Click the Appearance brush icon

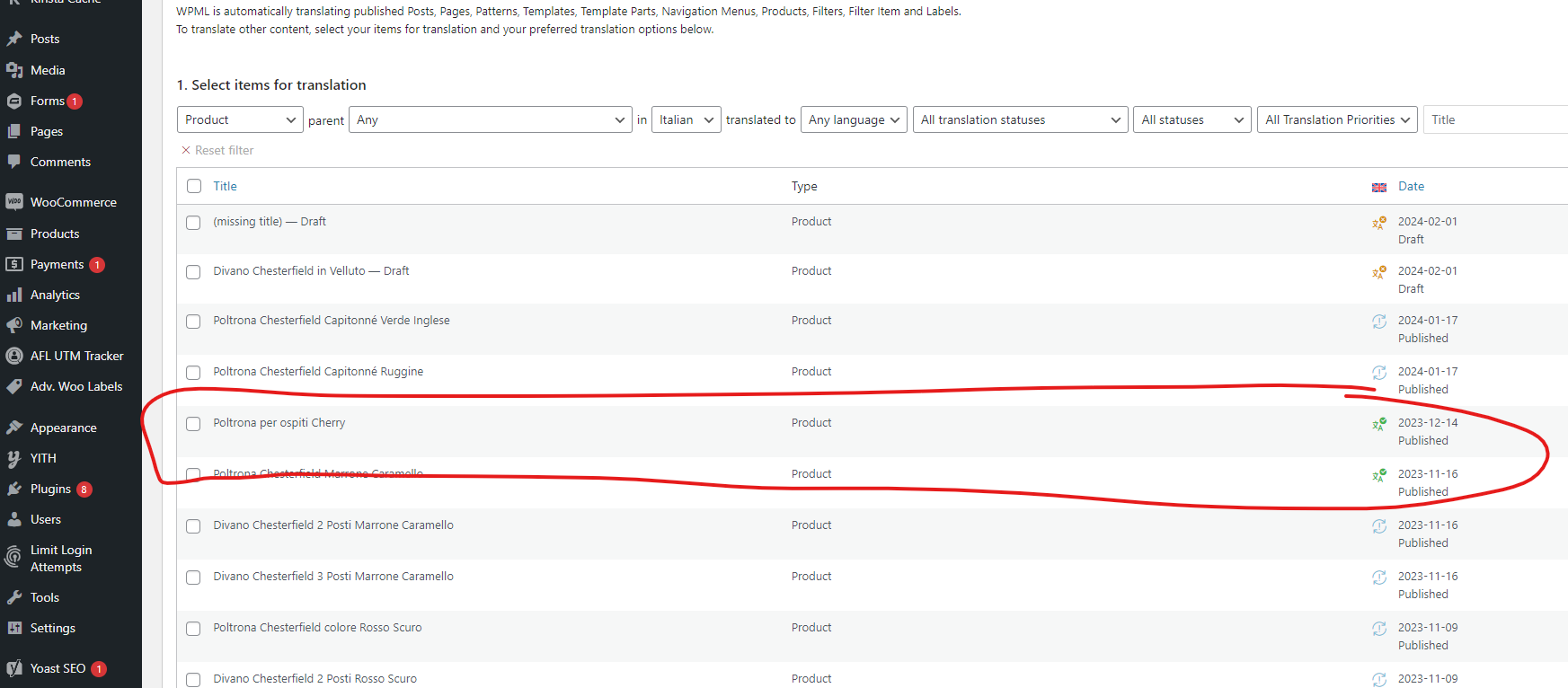14,428
